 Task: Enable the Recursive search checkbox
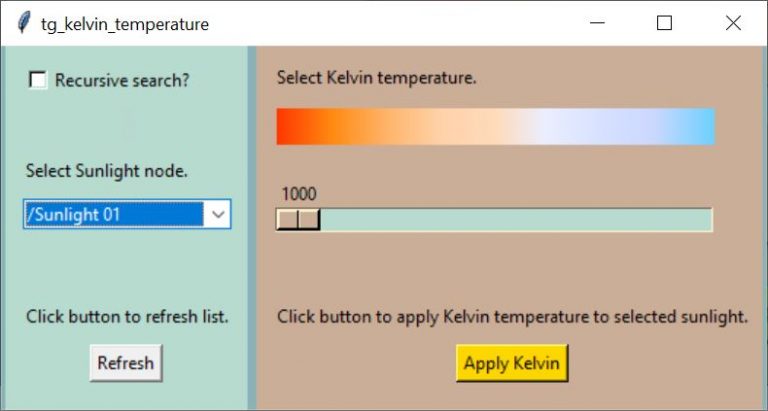(x=38, y=80)
